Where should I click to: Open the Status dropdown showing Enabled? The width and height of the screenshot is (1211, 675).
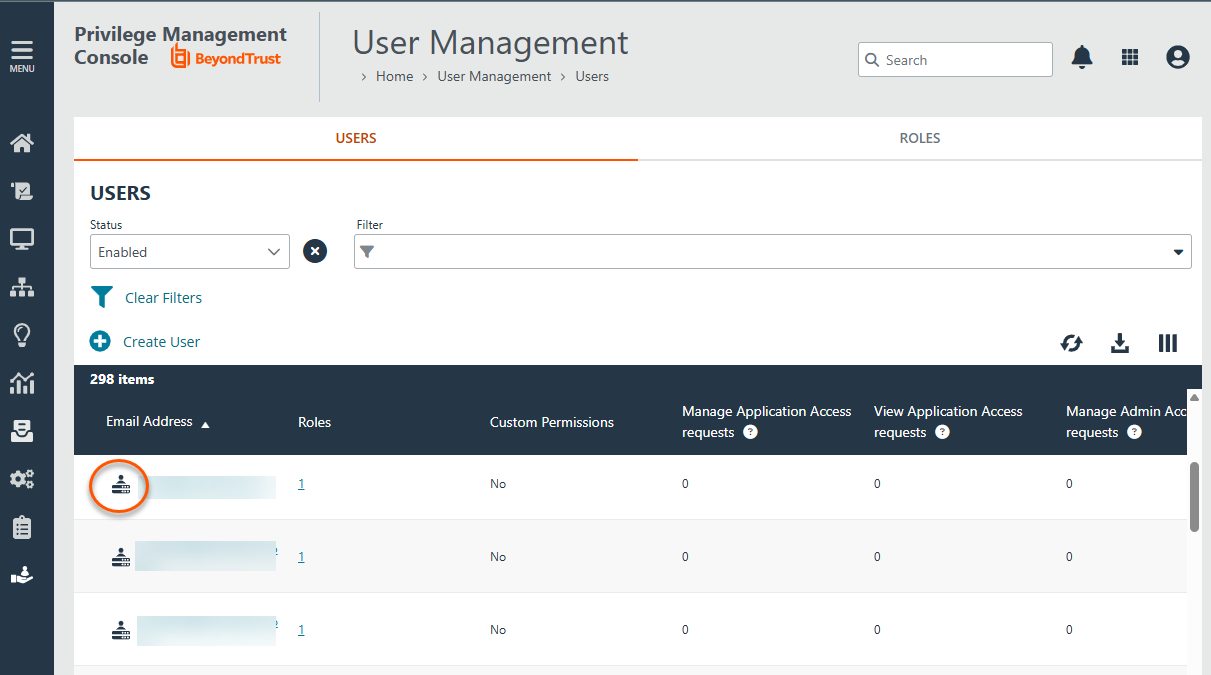coord(190,252)
